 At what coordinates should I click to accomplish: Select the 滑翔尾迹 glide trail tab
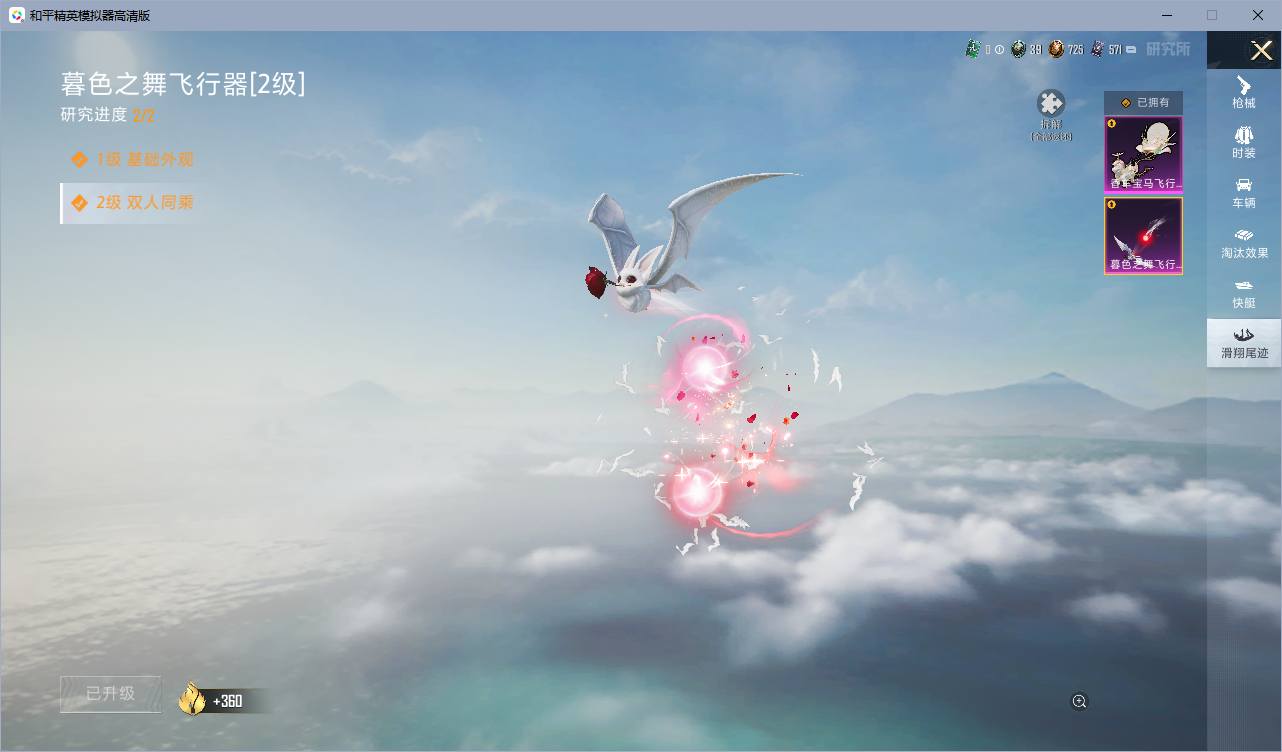tap(1244, 343)
